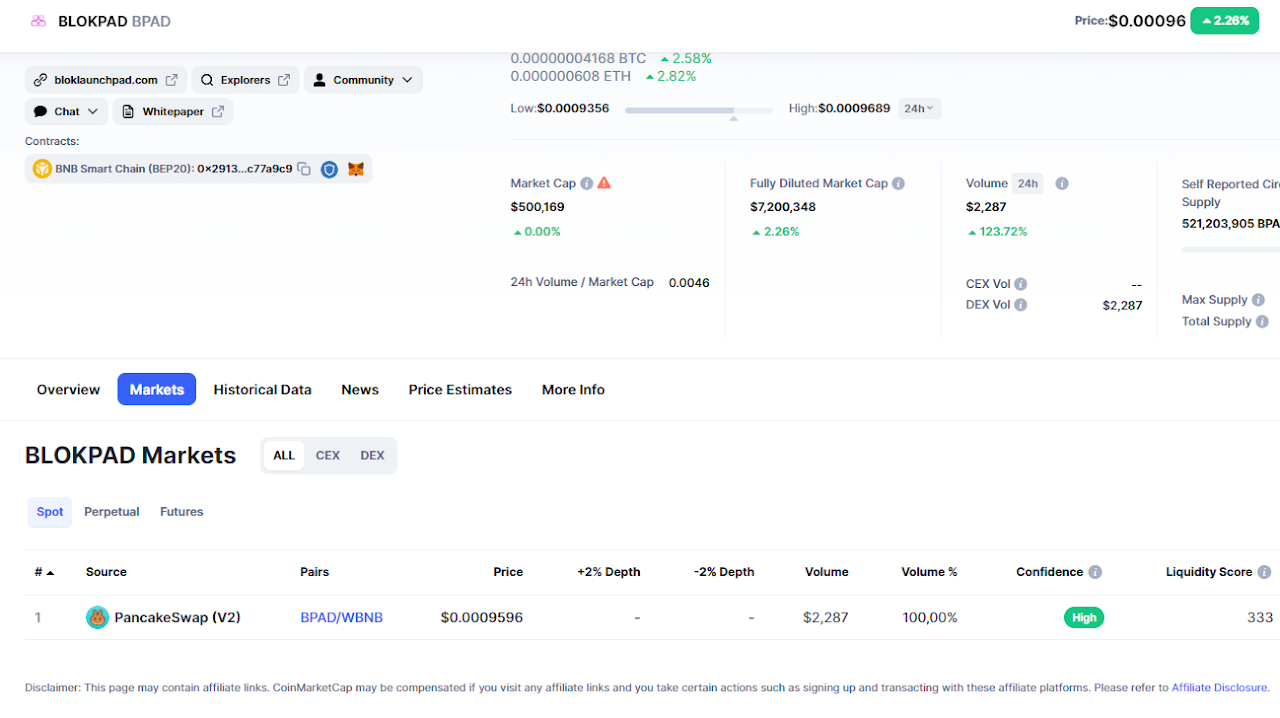Click the Total Supply info icon
This screenshot has height=718, width=1280.
[1262, 322]
